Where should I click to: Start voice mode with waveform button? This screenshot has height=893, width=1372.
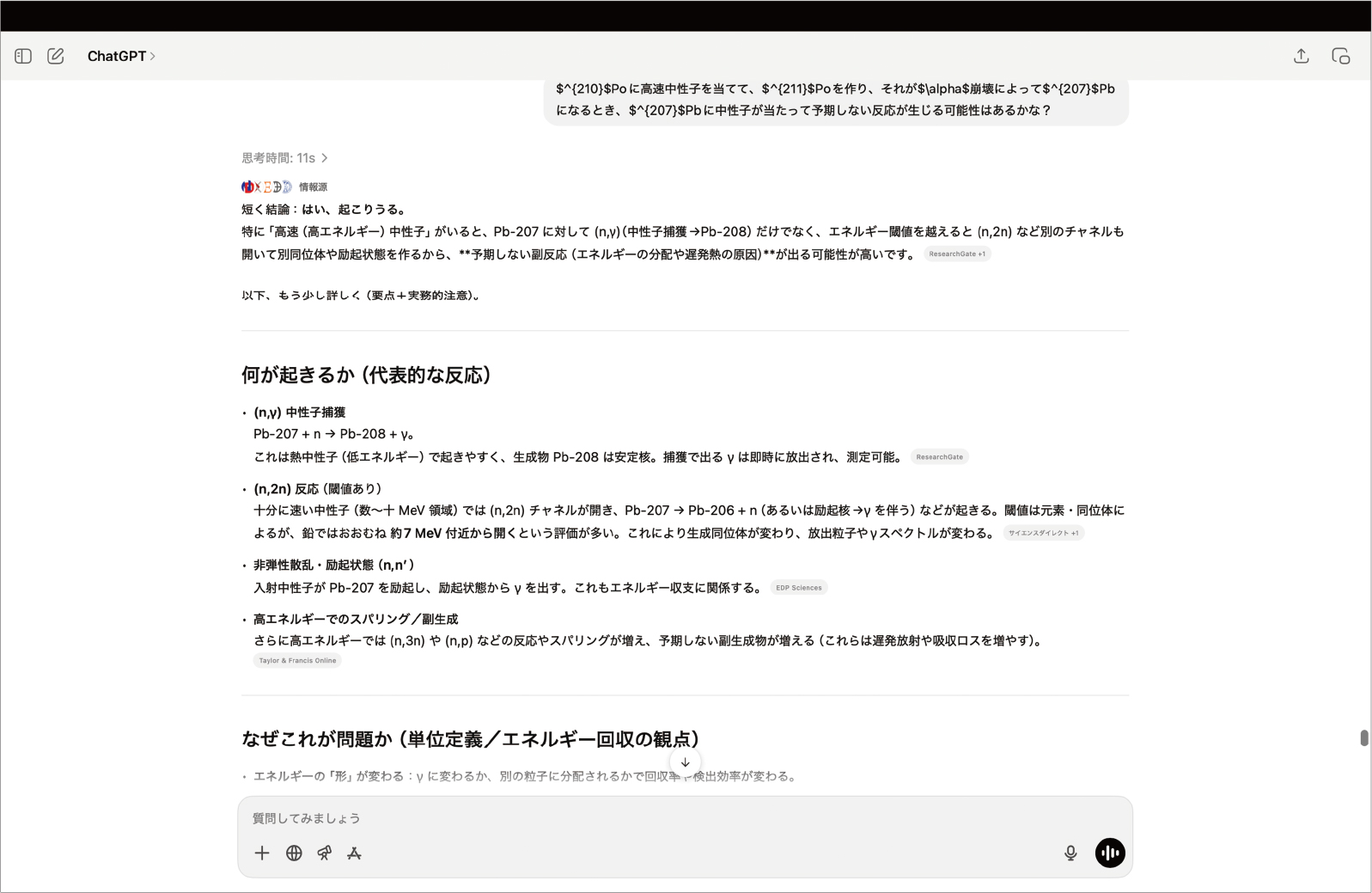coord(1110,853)
